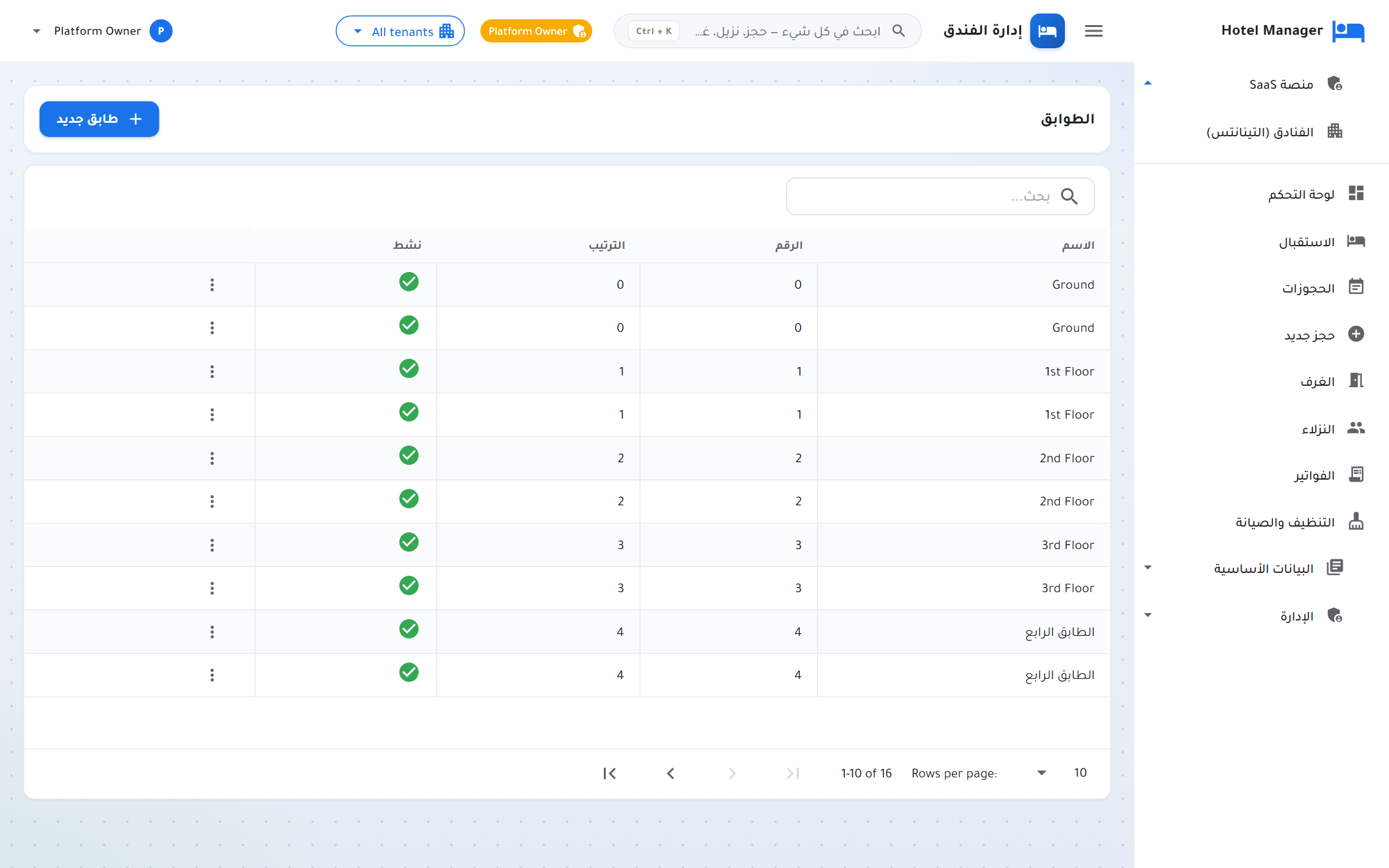Click the orange Platform Owner badge
Image resolution: width=1389 pixels, height=868 pixels.
coord(536,31)
